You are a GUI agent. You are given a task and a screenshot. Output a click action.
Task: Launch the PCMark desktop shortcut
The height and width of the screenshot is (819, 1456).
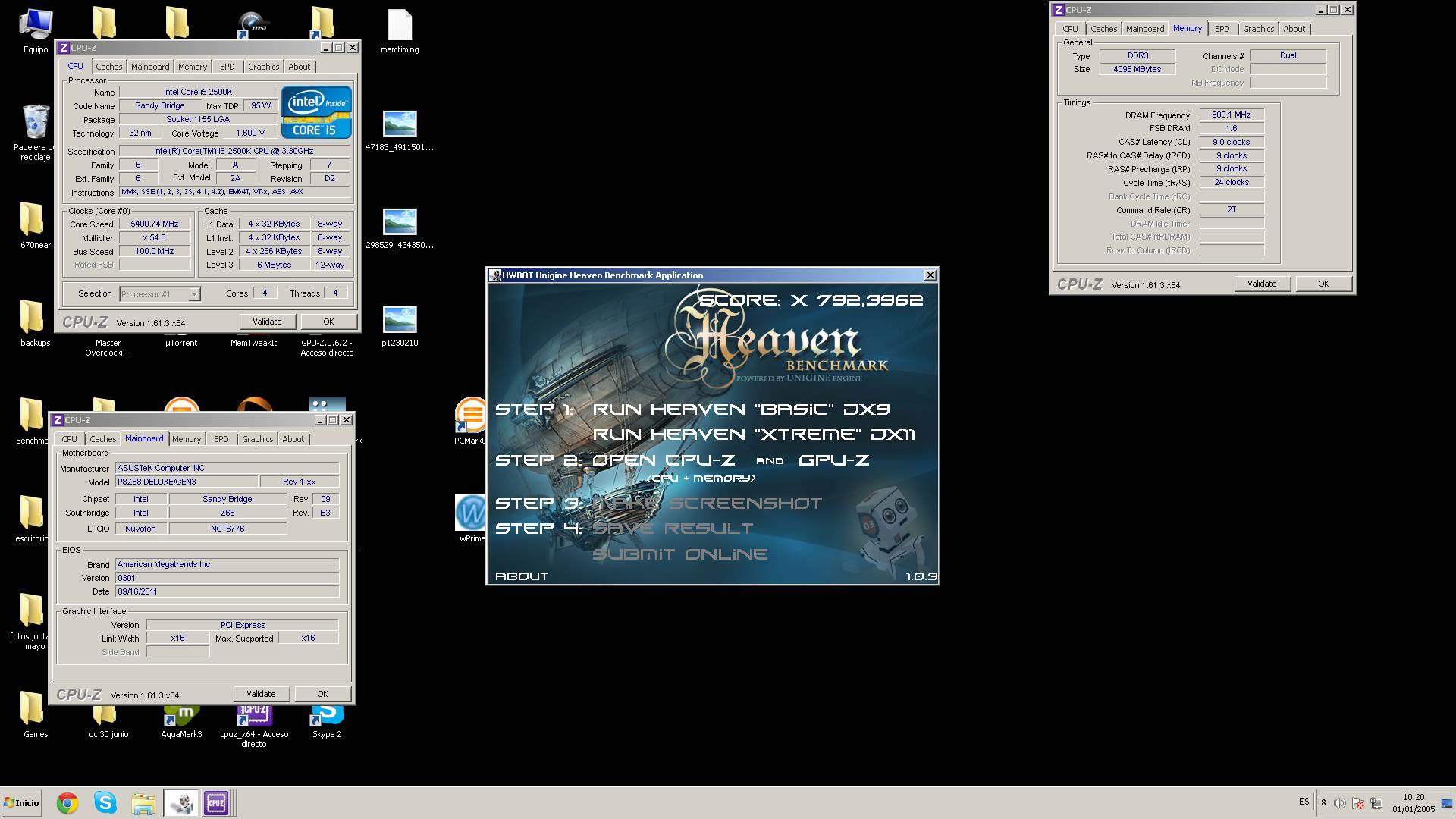[x=469, y=421]
